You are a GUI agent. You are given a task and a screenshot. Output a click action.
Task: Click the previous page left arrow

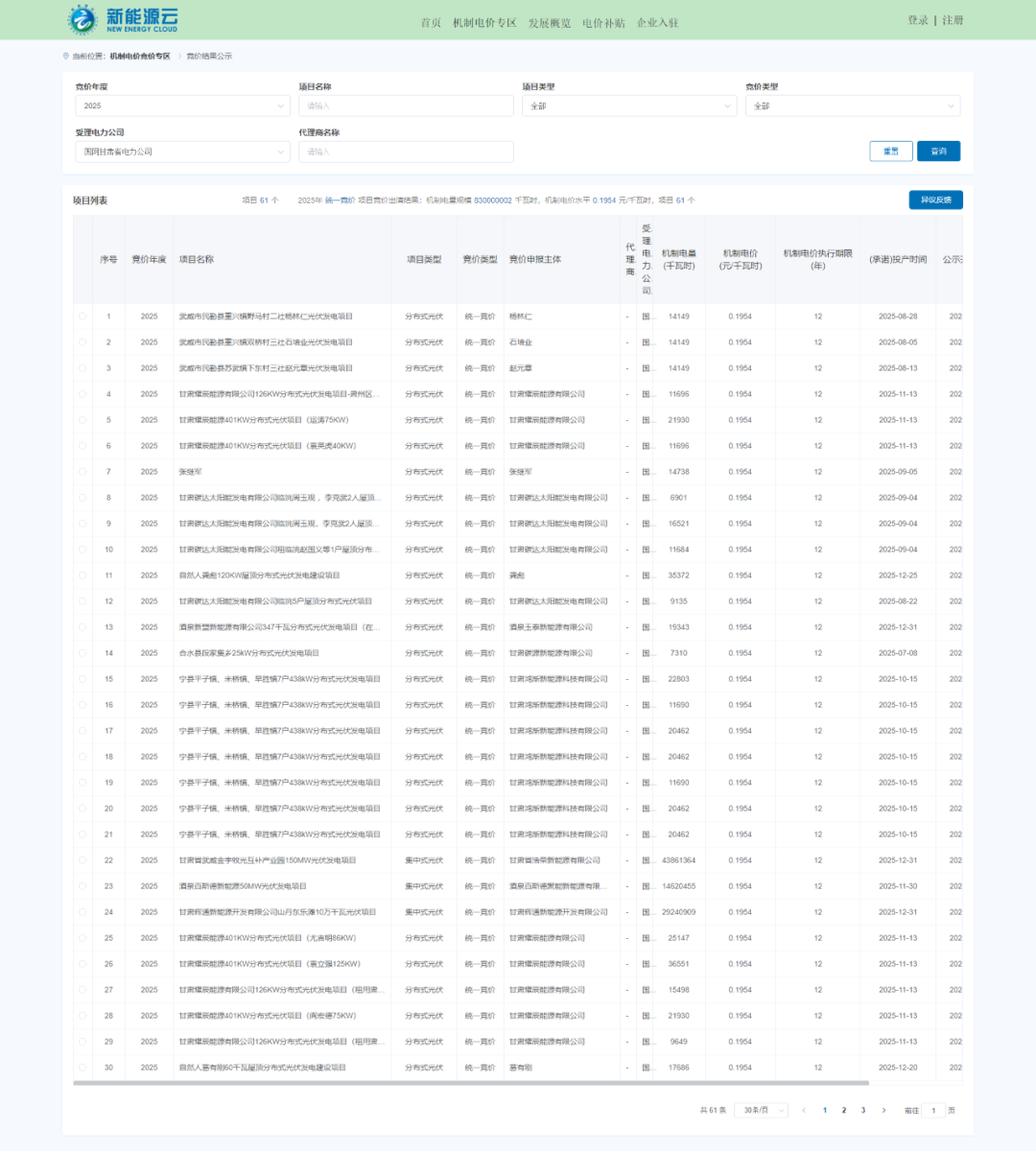(804, 1111)
